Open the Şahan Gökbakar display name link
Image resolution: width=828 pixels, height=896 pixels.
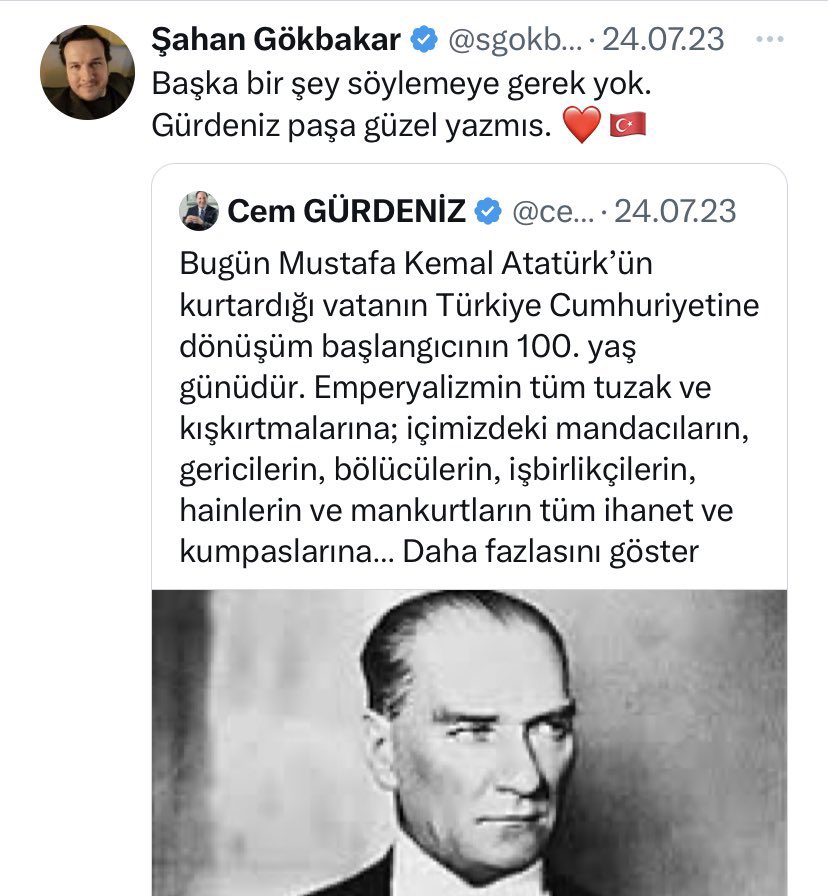(x=275, y=40)
